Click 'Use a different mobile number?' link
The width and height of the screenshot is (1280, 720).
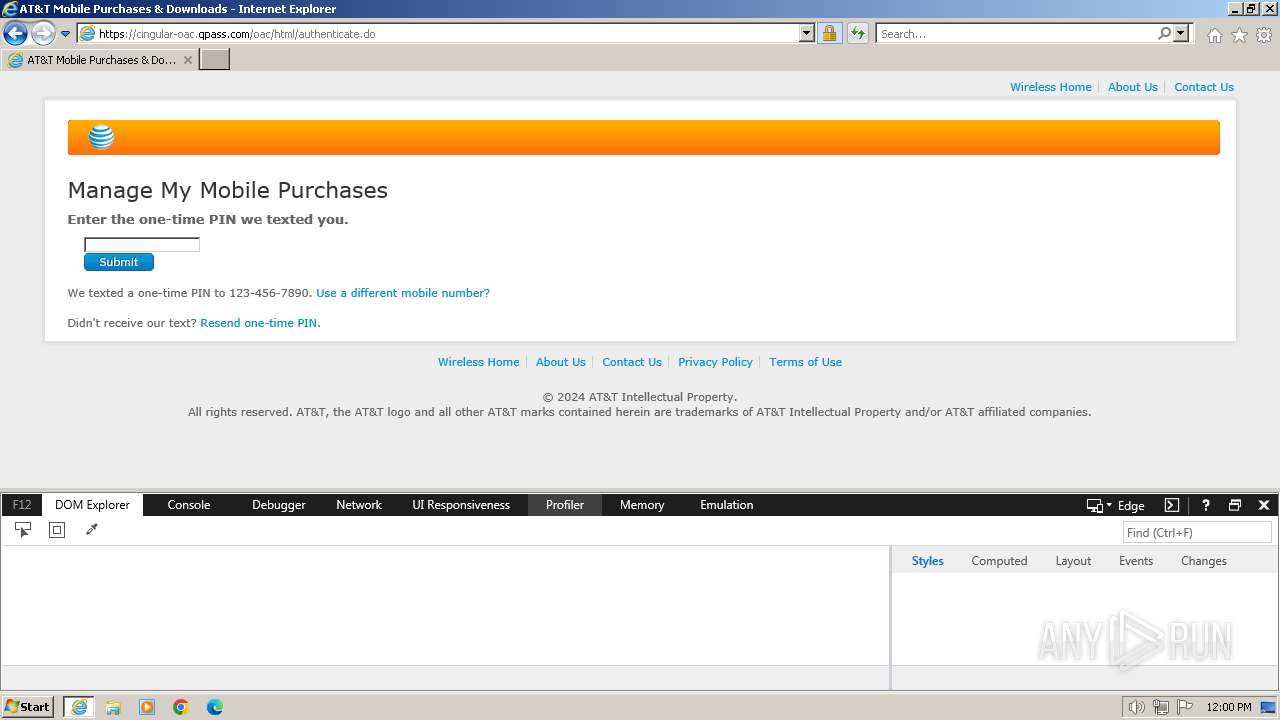point(403,293)
